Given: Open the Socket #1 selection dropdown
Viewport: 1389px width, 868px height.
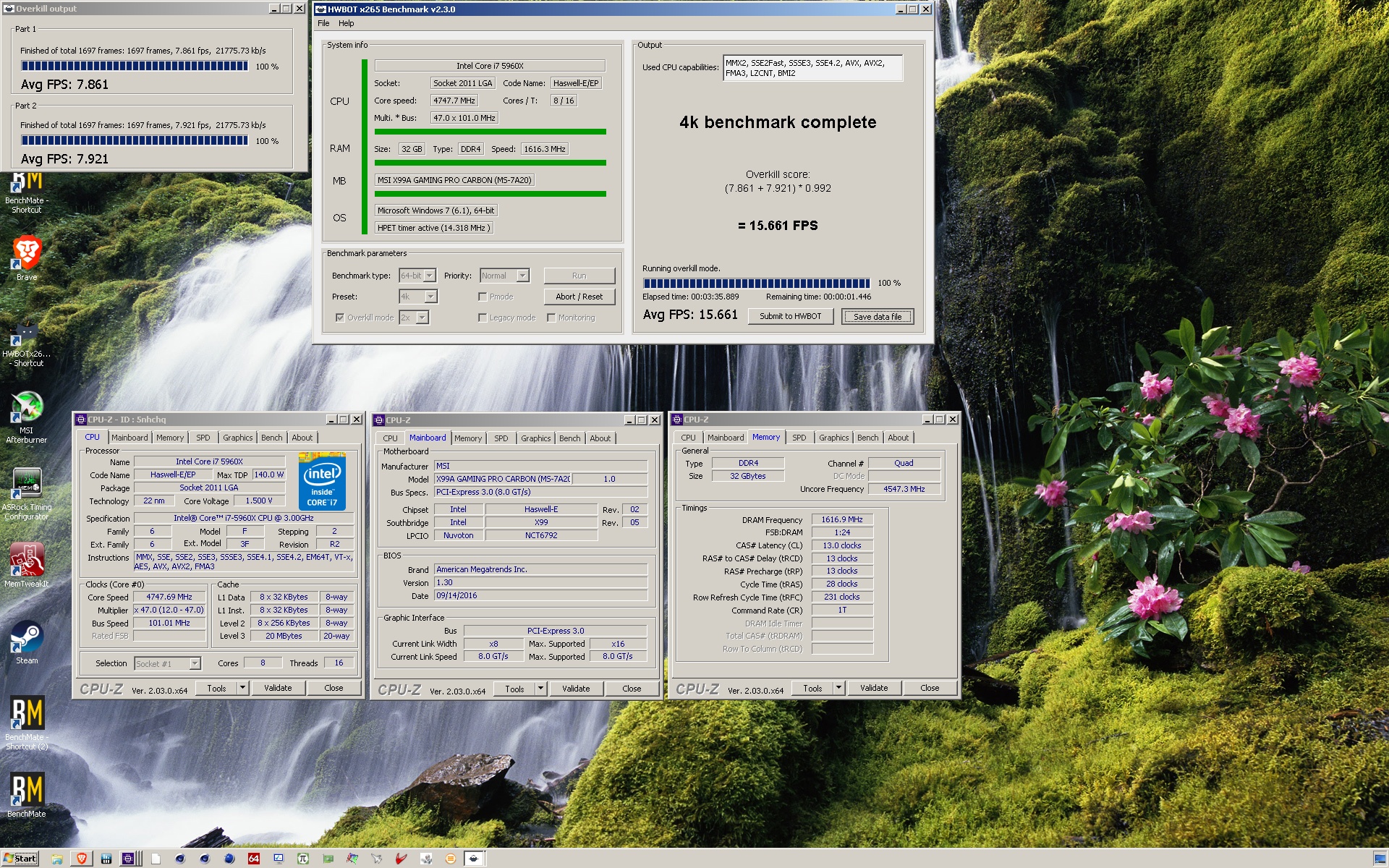Looking at the screenshot, I should pyautogui.click(x=195, y=663).
